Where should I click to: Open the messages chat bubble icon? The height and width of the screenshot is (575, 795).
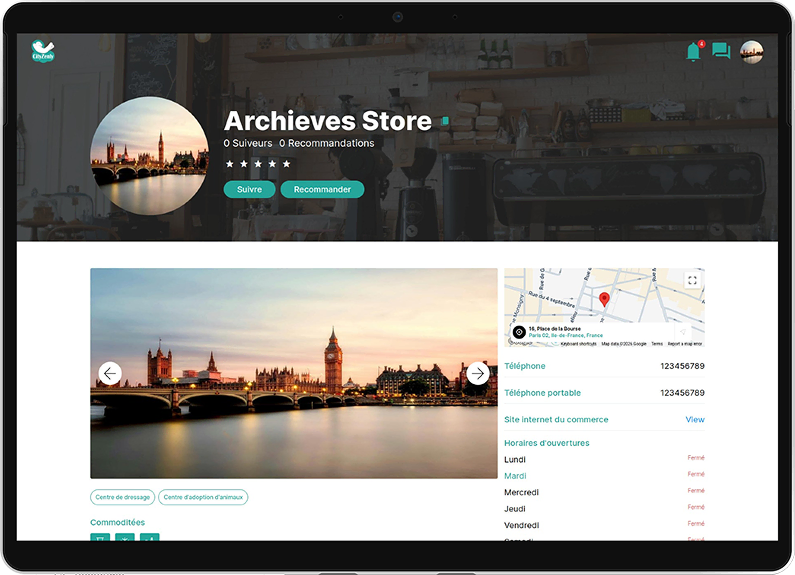721,51
